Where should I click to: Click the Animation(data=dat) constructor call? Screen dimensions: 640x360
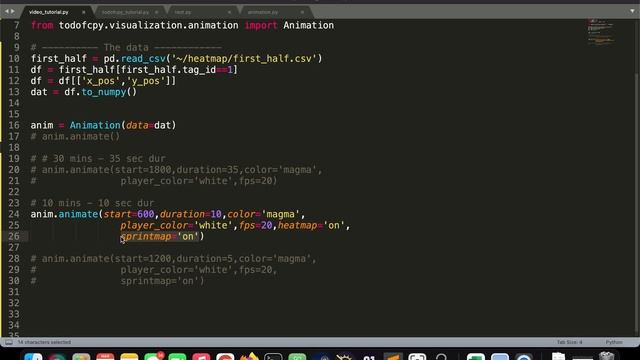(x=123, y=125)
